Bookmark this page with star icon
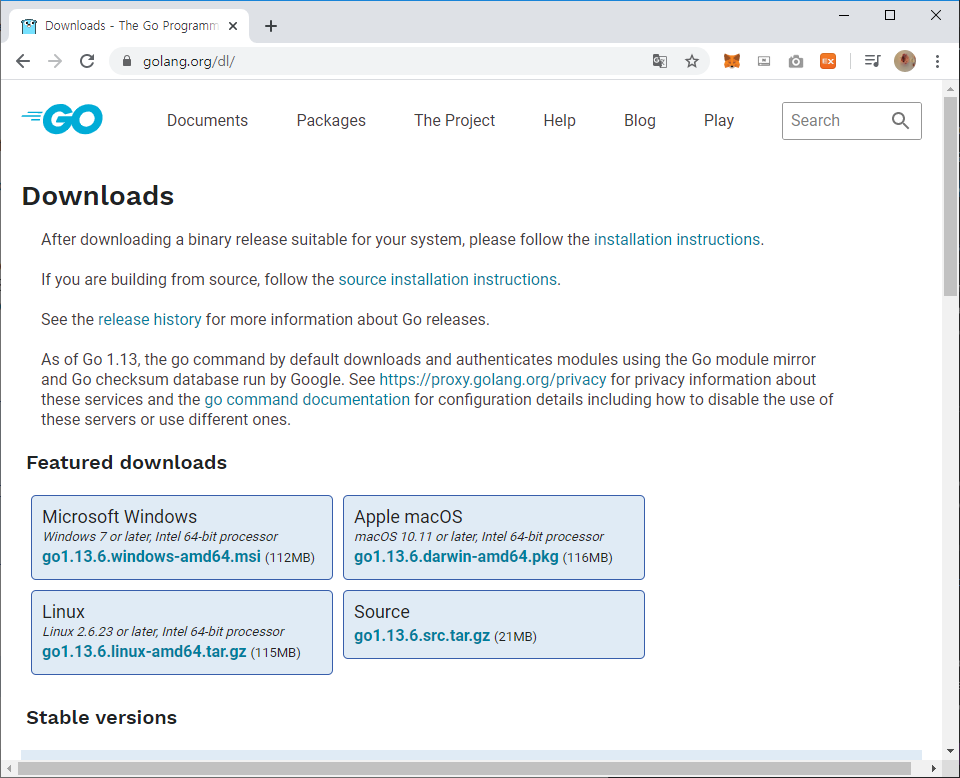 692,61
